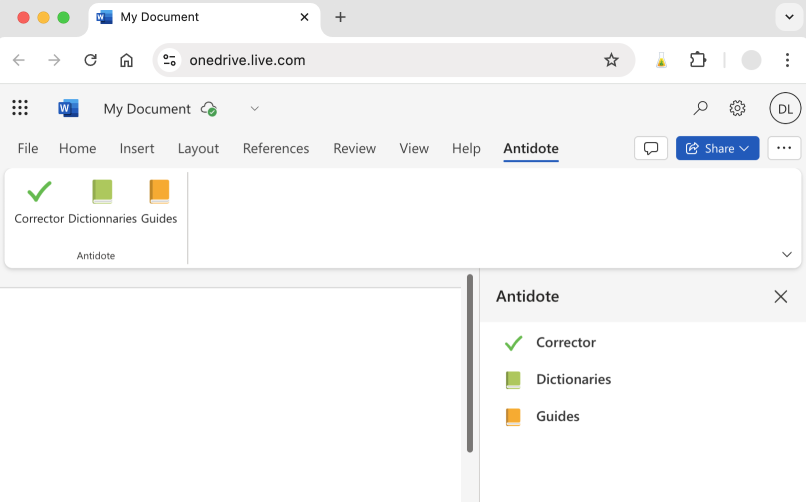Open Dictionaries from the Antidote ribbon
The image size is (806, 502).
(x=102, y=192)
